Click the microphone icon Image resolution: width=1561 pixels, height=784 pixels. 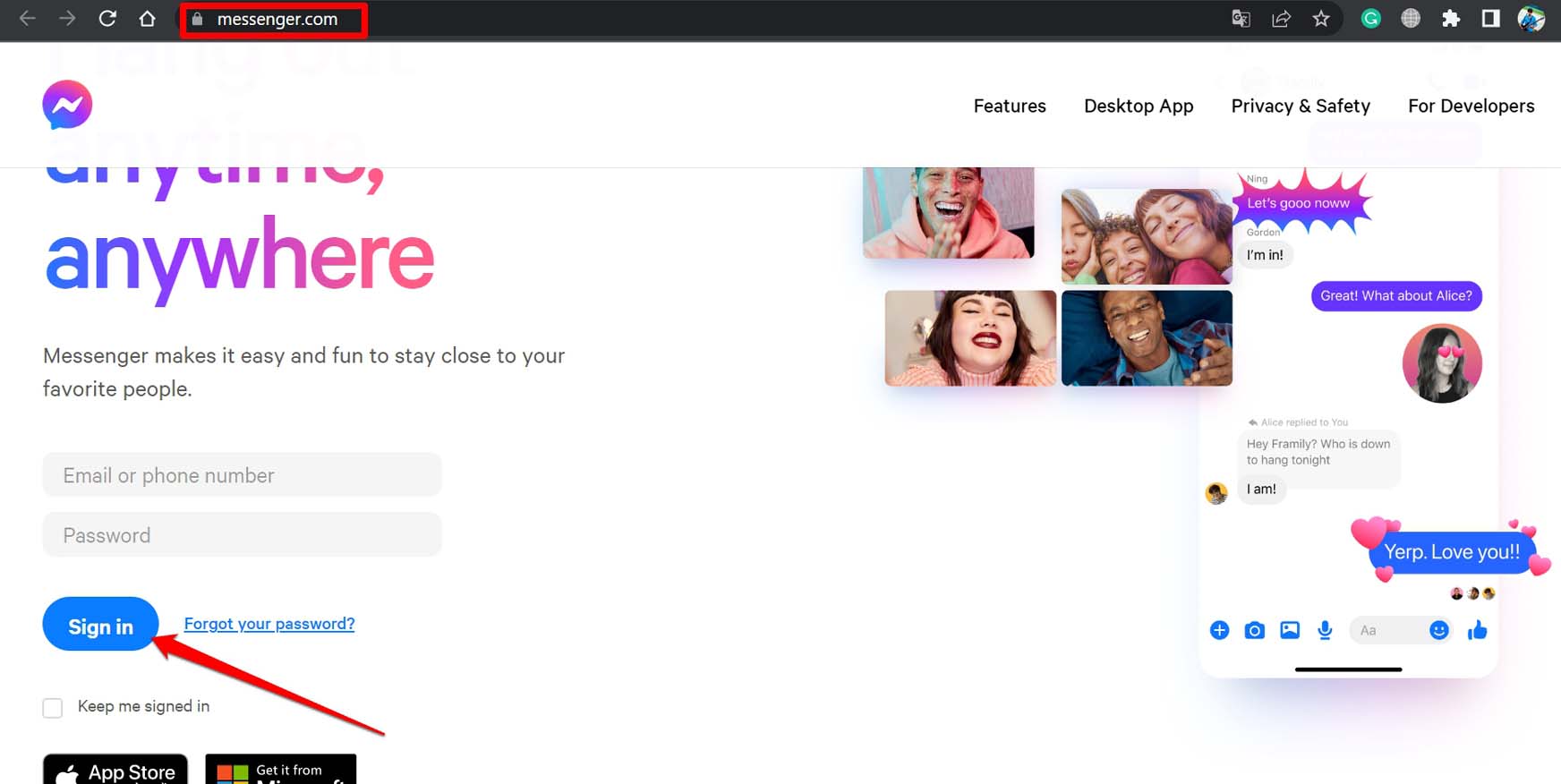pos(1325,631)
